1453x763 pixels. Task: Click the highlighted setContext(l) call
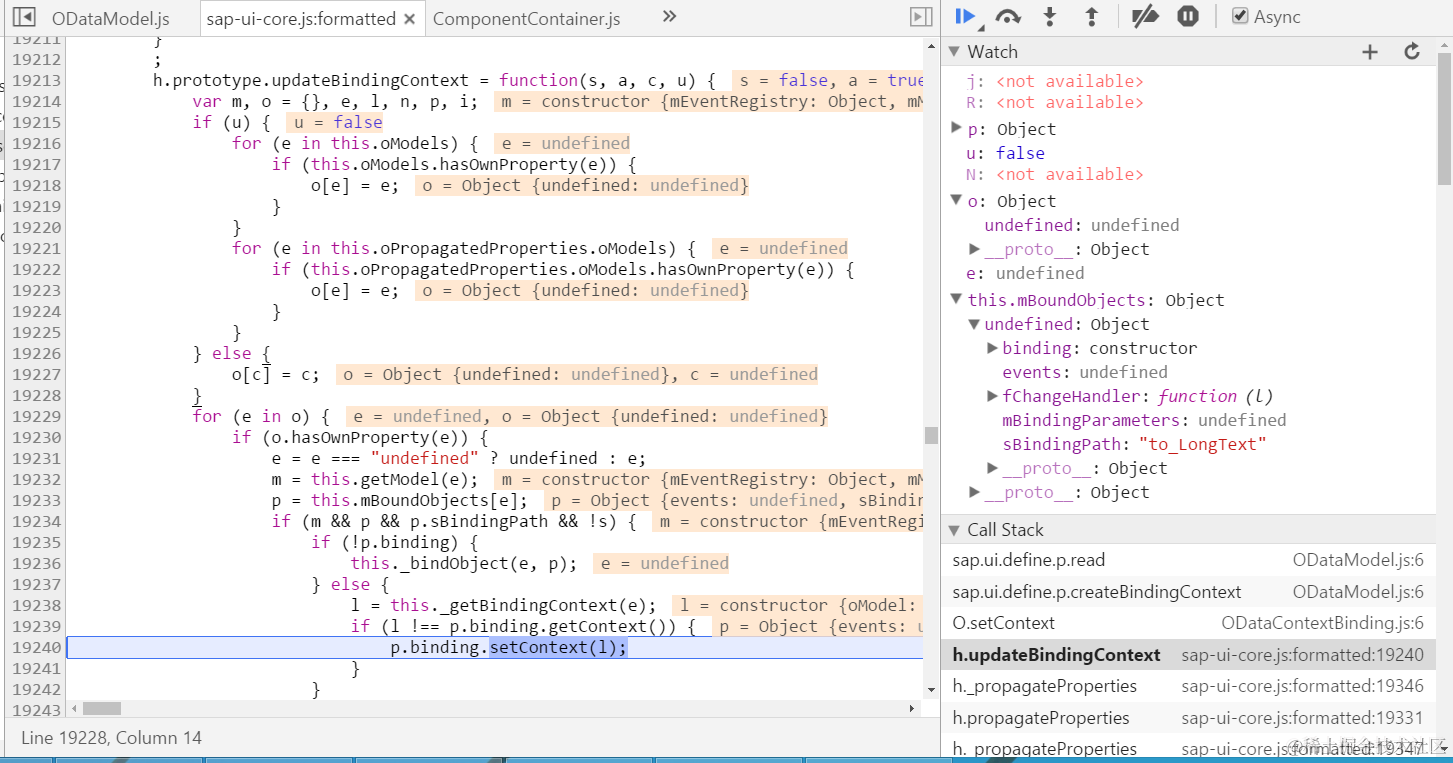click(x=558, y=647)
